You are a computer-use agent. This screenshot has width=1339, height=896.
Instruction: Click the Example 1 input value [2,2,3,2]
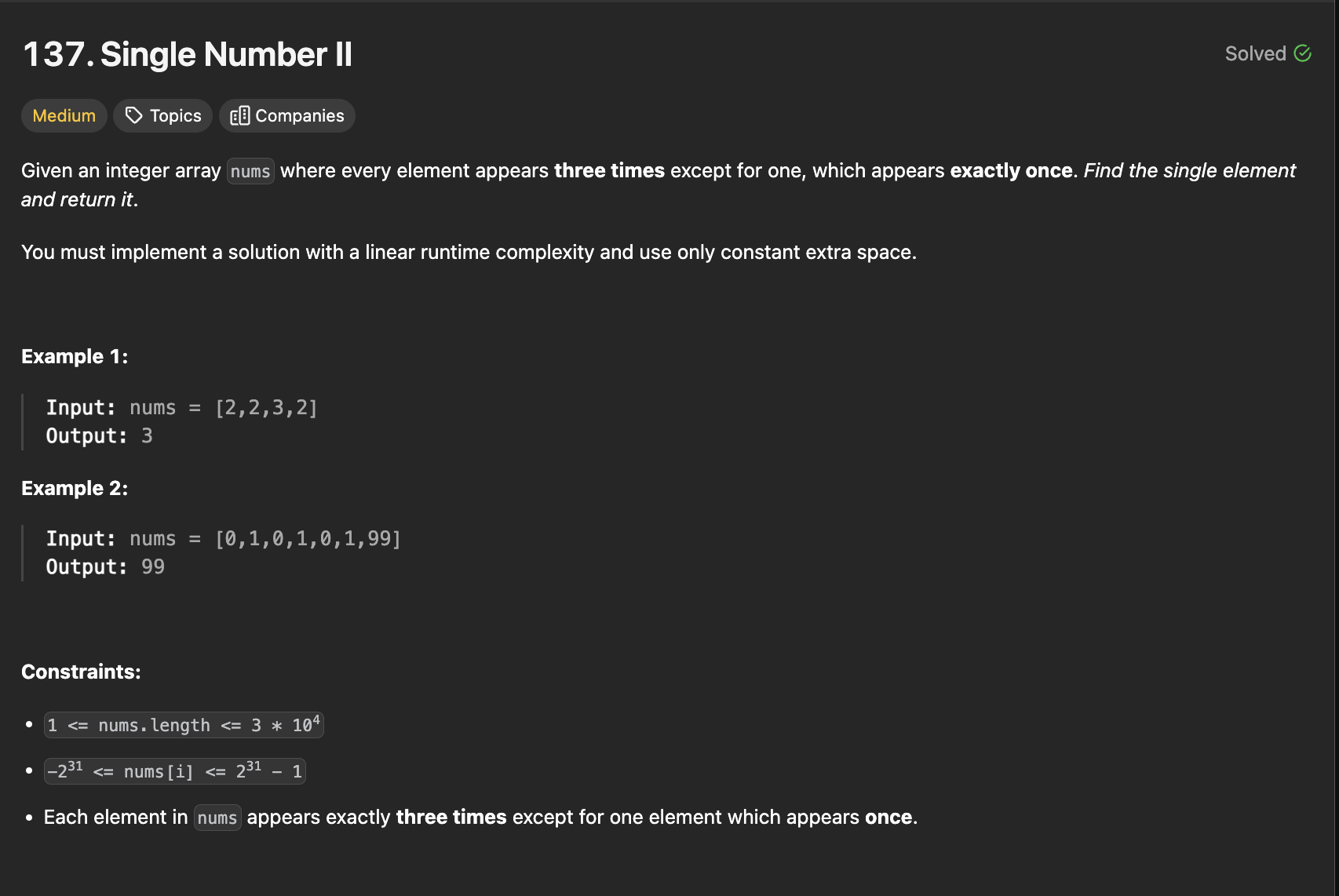pyautogui.click(x=267, y=407)
